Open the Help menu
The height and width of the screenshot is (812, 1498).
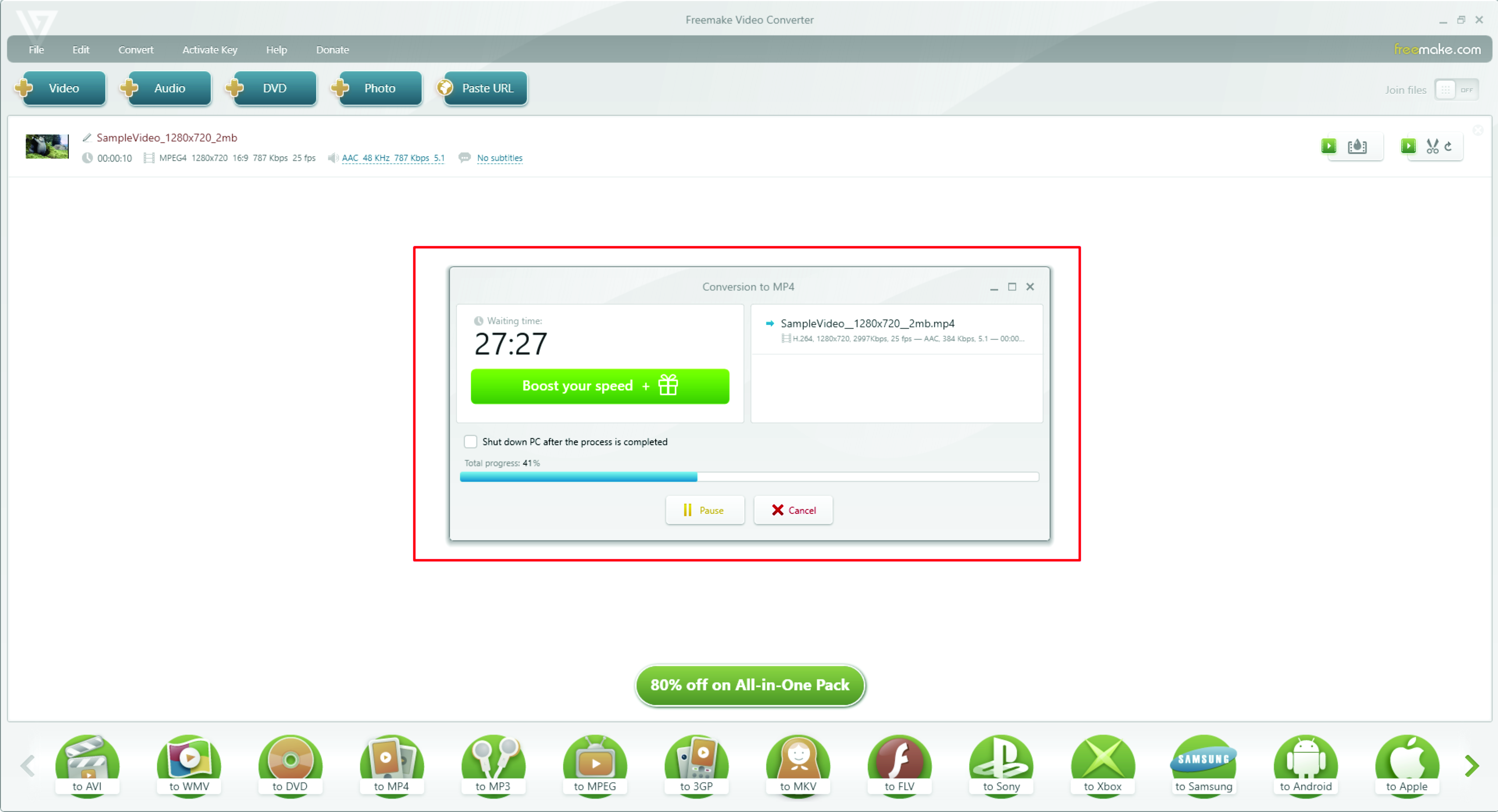click(276, 50)
